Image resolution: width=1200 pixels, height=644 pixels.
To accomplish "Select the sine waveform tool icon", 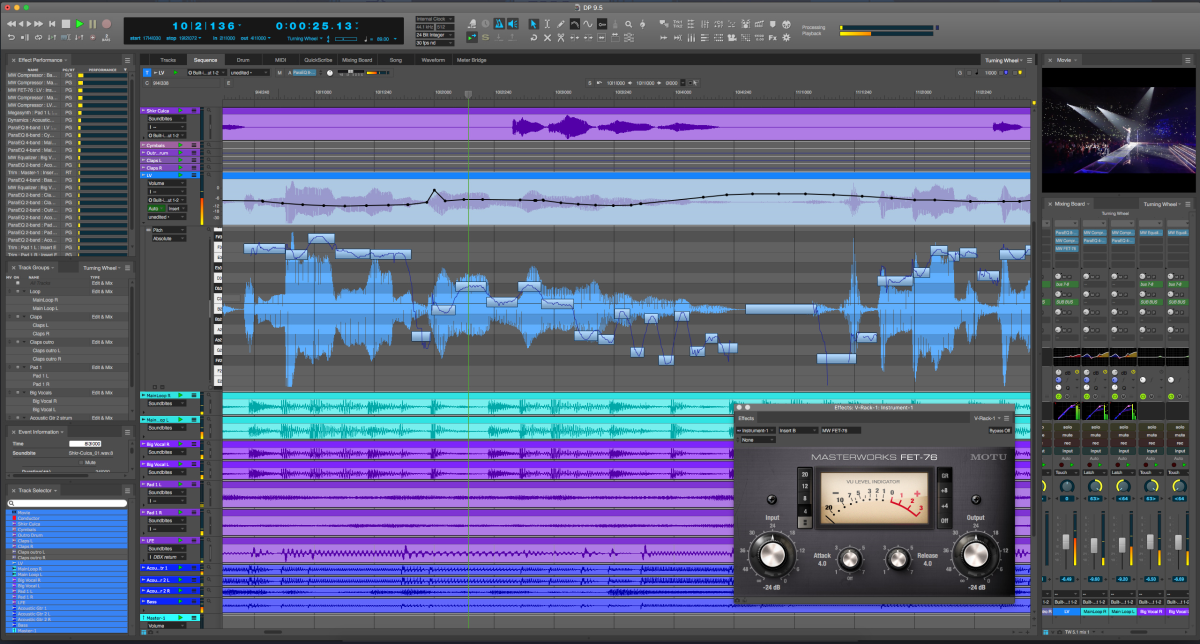I will coord(588,24).
